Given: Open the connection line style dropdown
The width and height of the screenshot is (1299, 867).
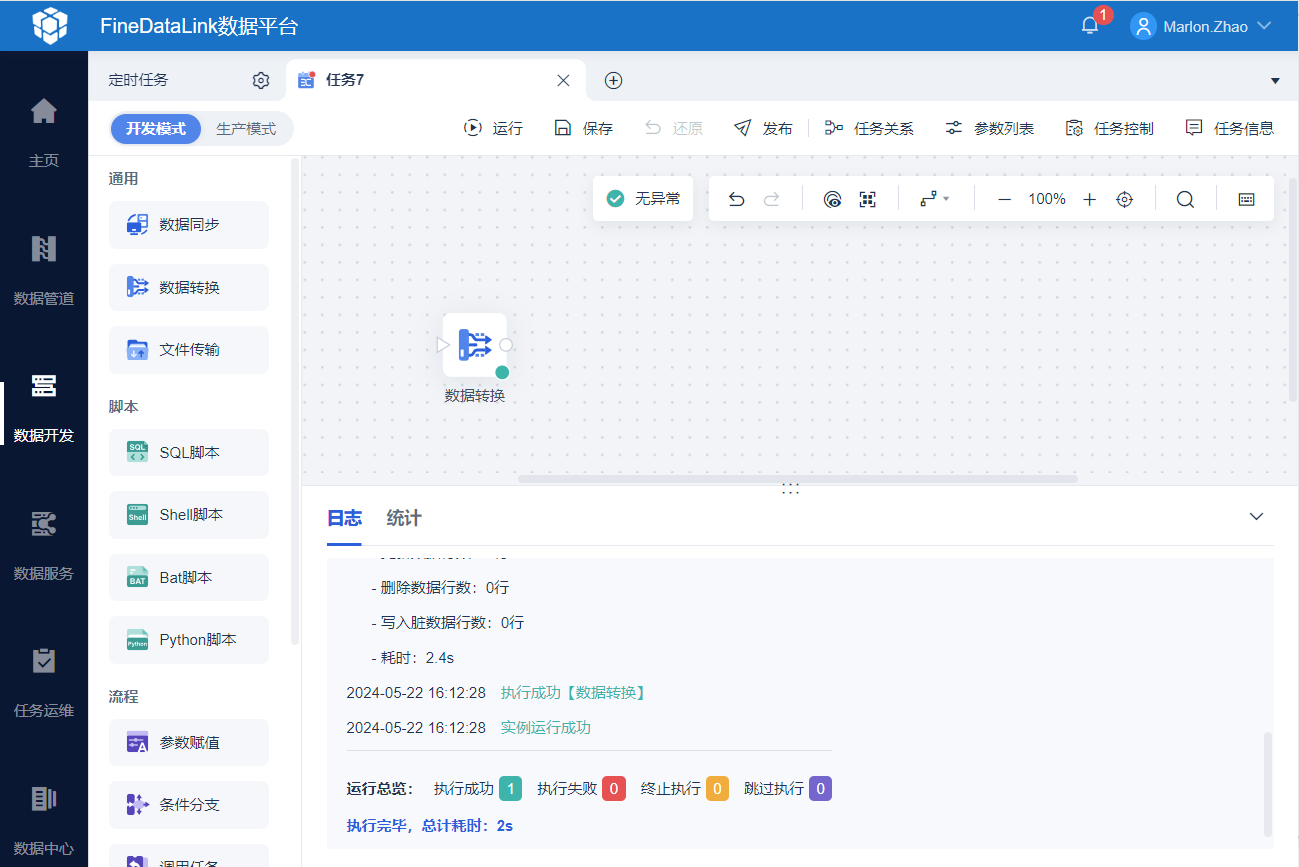Looking at the screenshot, I should pyautogui.click(x=934, y=199).
